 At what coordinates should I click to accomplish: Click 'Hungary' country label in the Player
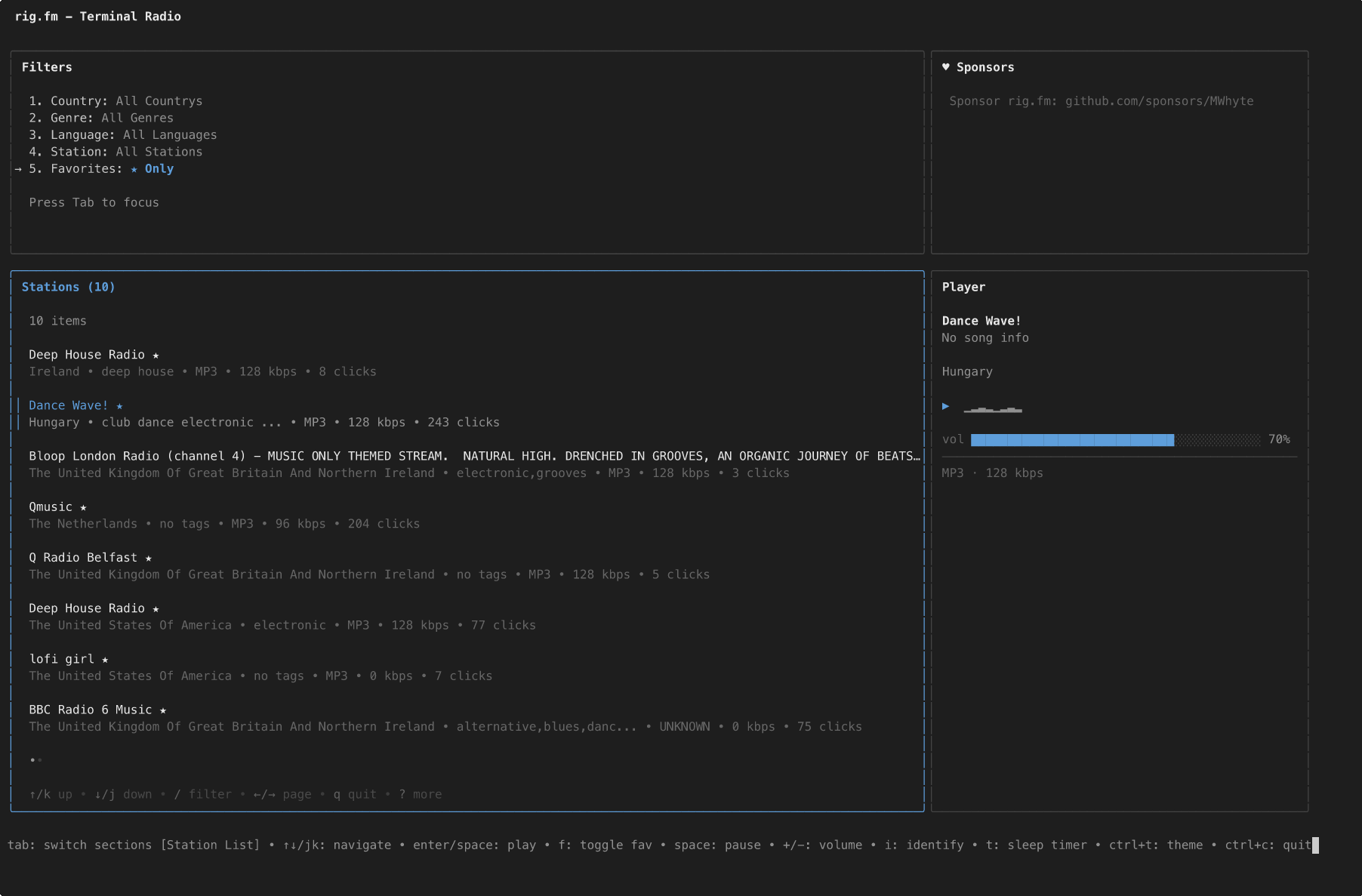[967, 372]
